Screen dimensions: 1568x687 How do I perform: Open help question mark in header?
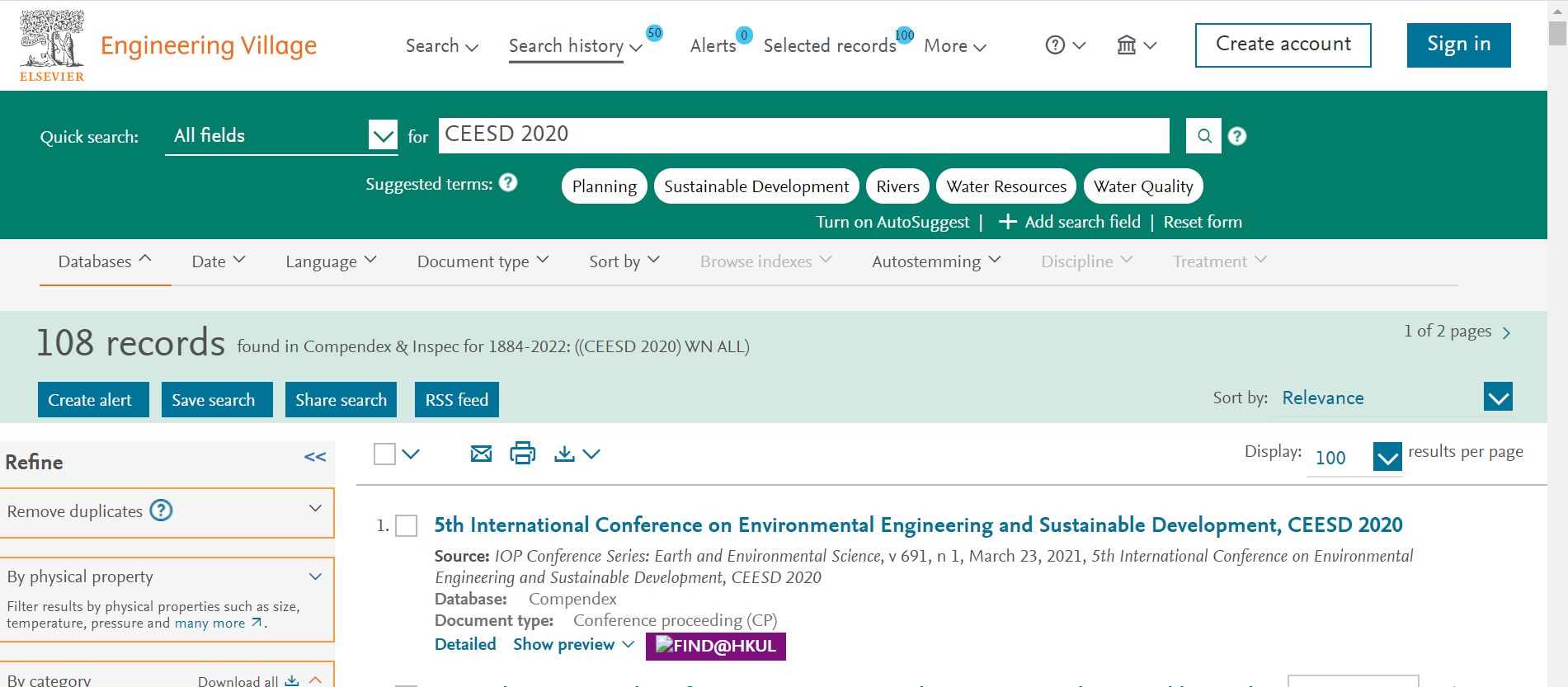(x=1055, y=45)
